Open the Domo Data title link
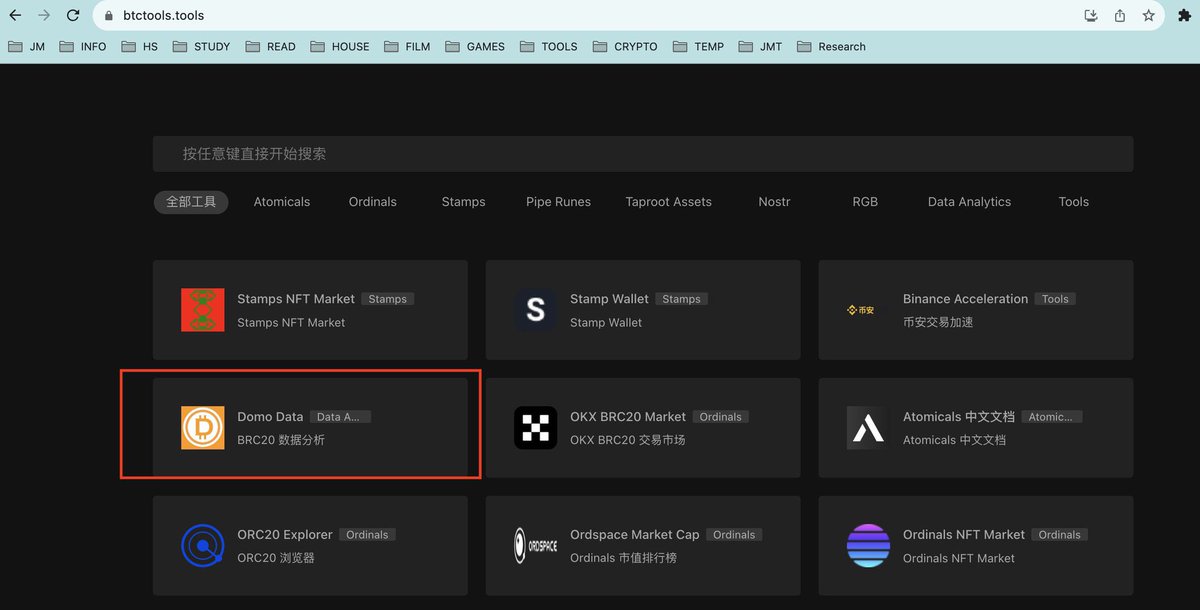Image resolution: width=1200 pixels, height=610 pixels. (x=270, y=417)
